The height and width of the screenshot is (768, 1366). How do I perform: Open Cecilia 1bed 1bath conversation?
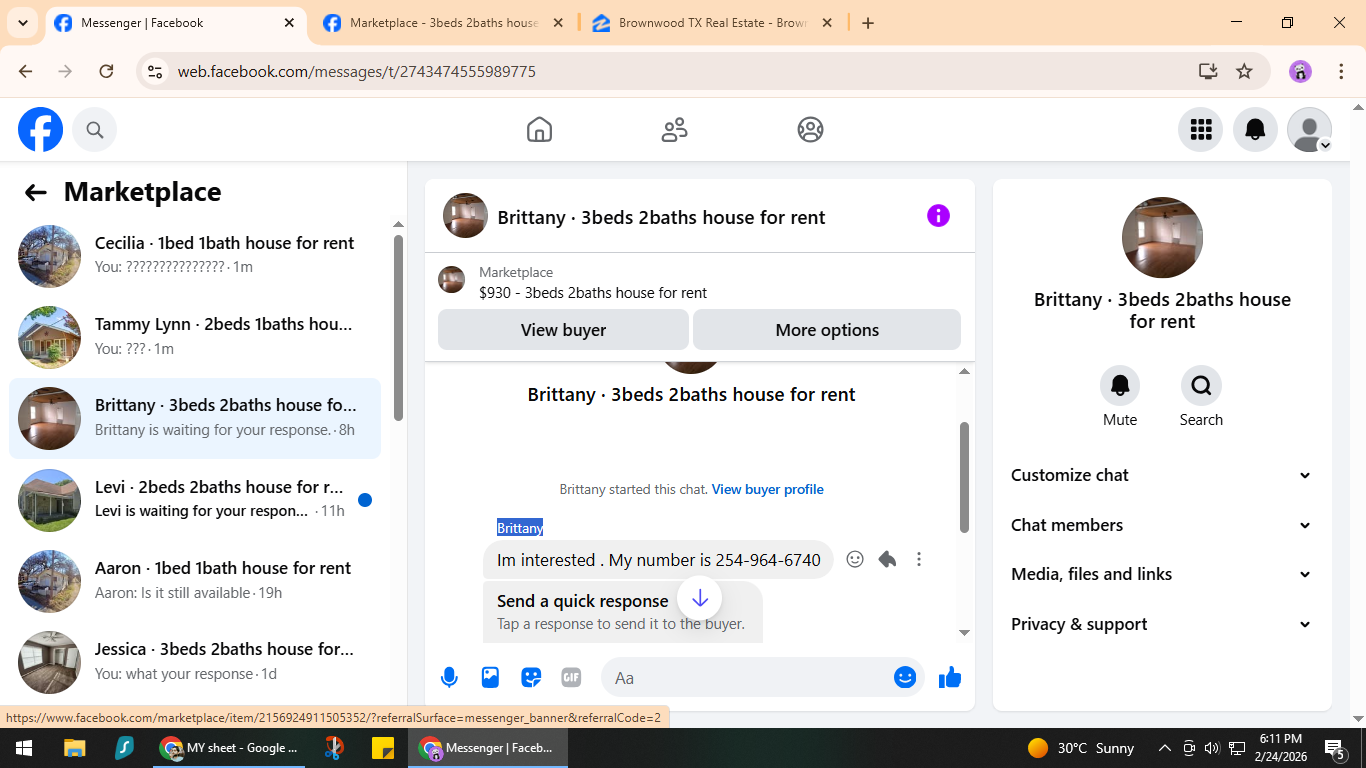tap(195, 255)
